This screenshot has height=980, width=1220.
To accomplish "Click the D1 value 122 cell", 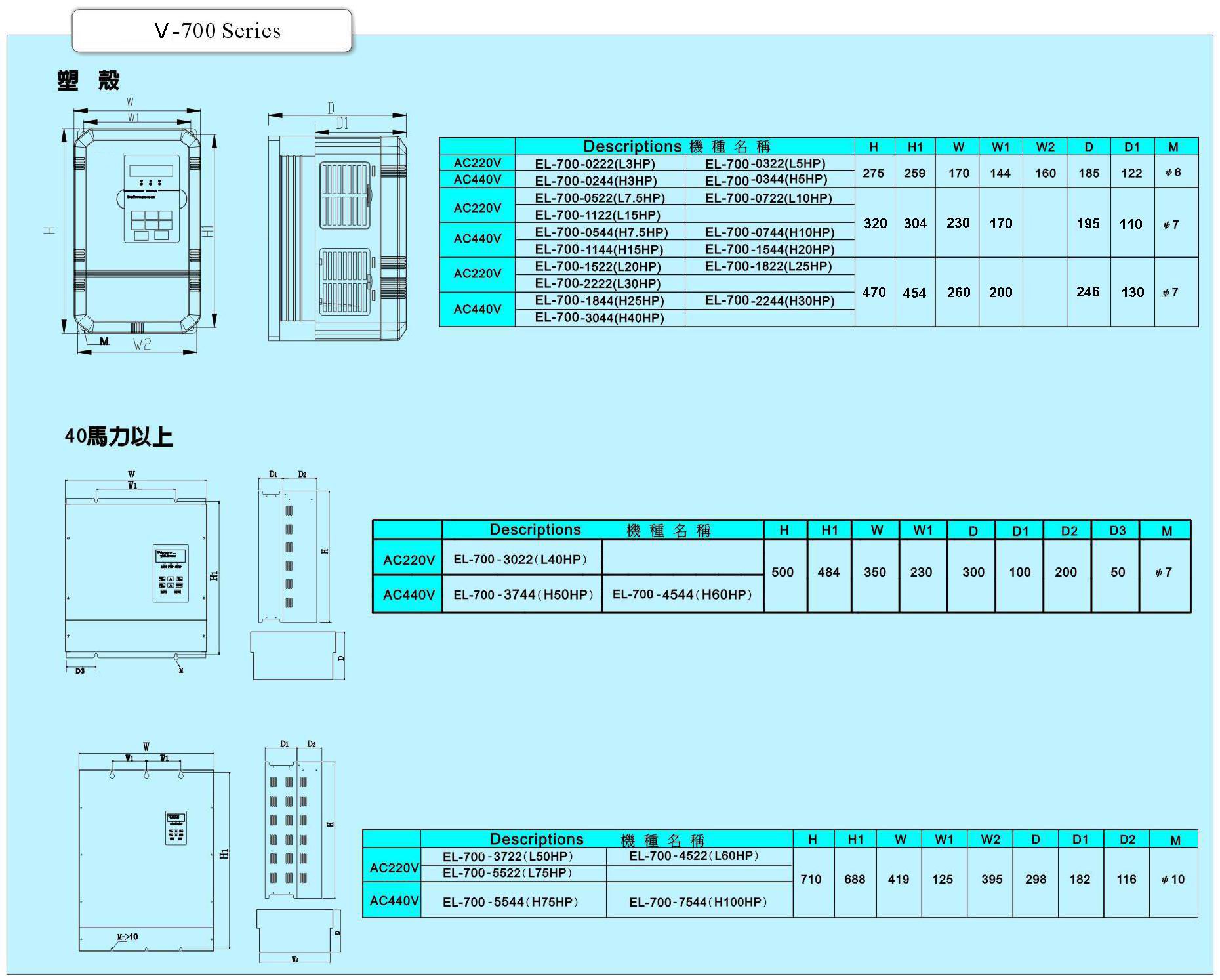I will (1131, 173).
